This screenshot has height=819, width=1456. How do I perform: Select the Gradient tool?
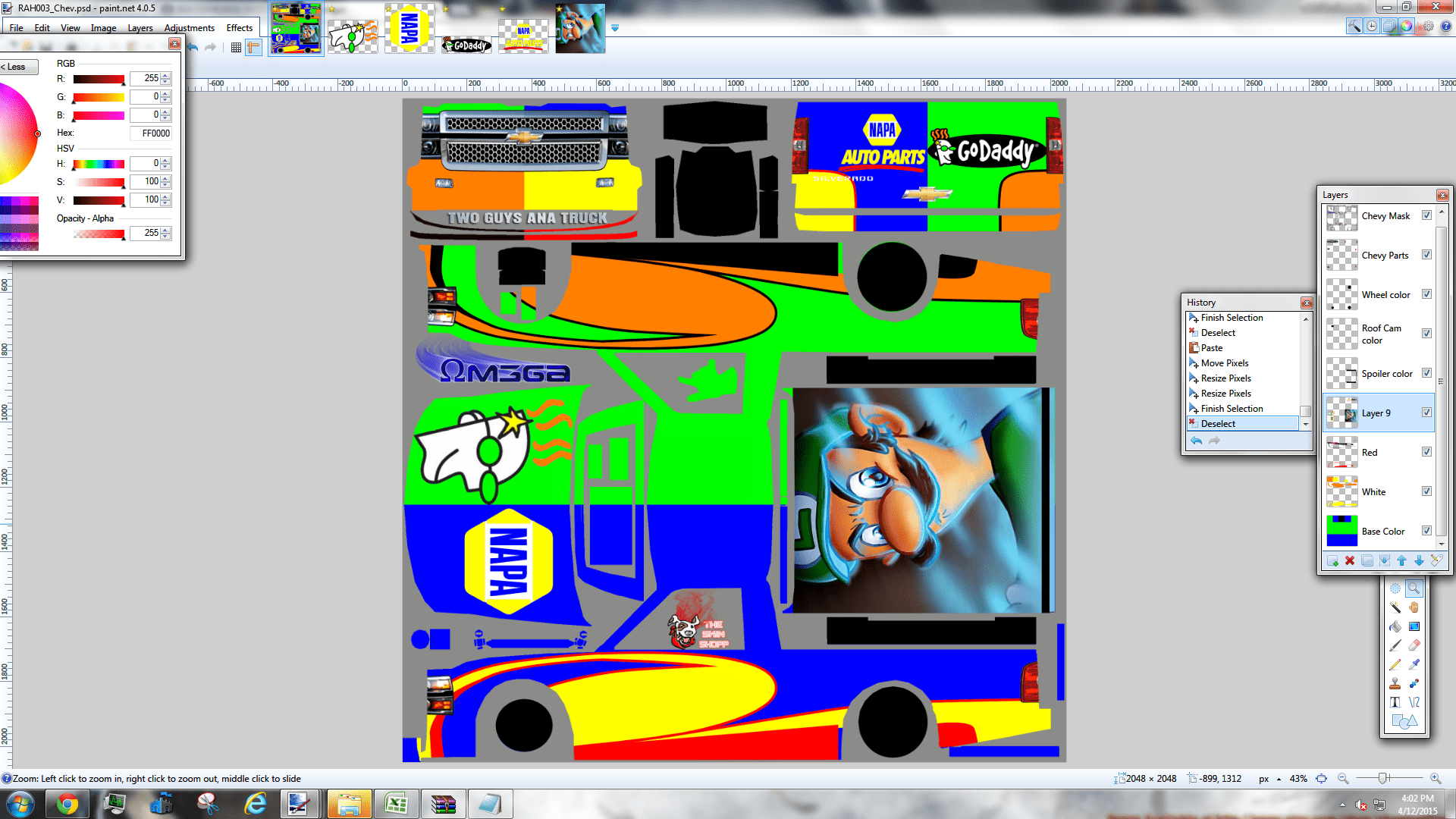tap(1414, 626)
